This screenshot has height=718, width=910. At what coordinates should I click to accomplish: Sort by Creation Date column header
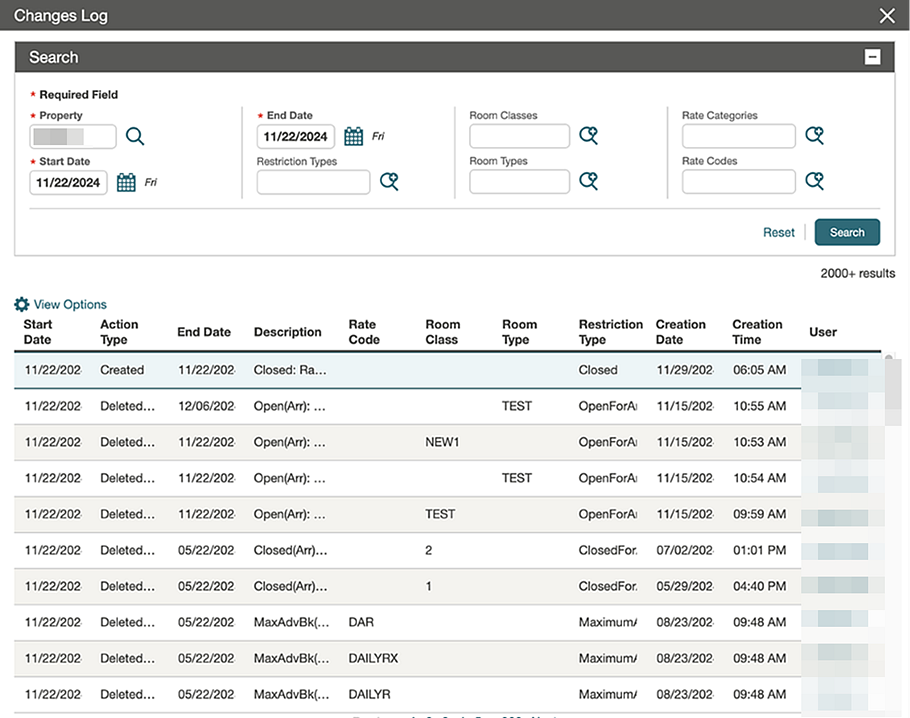tap(681, 332)
